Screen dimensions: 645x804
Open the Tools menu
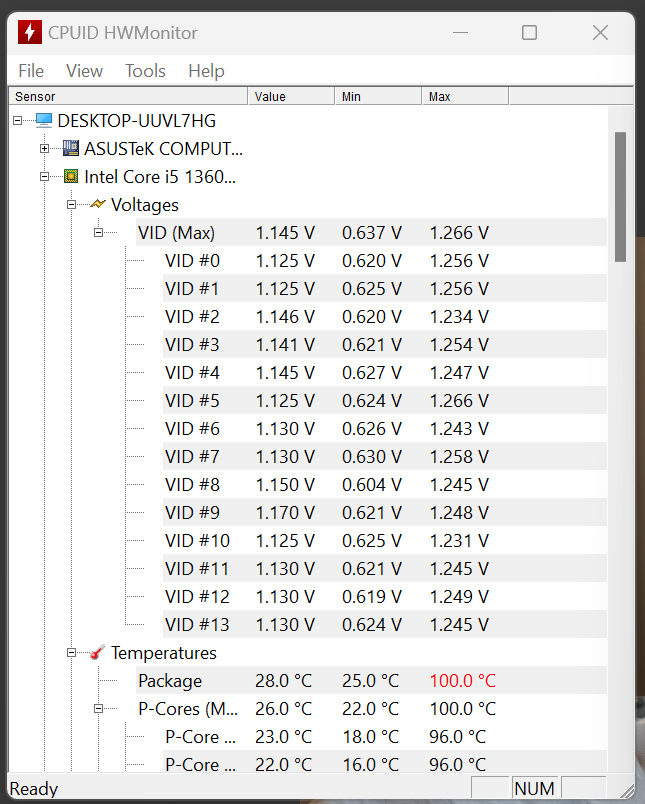click(145, 71)
